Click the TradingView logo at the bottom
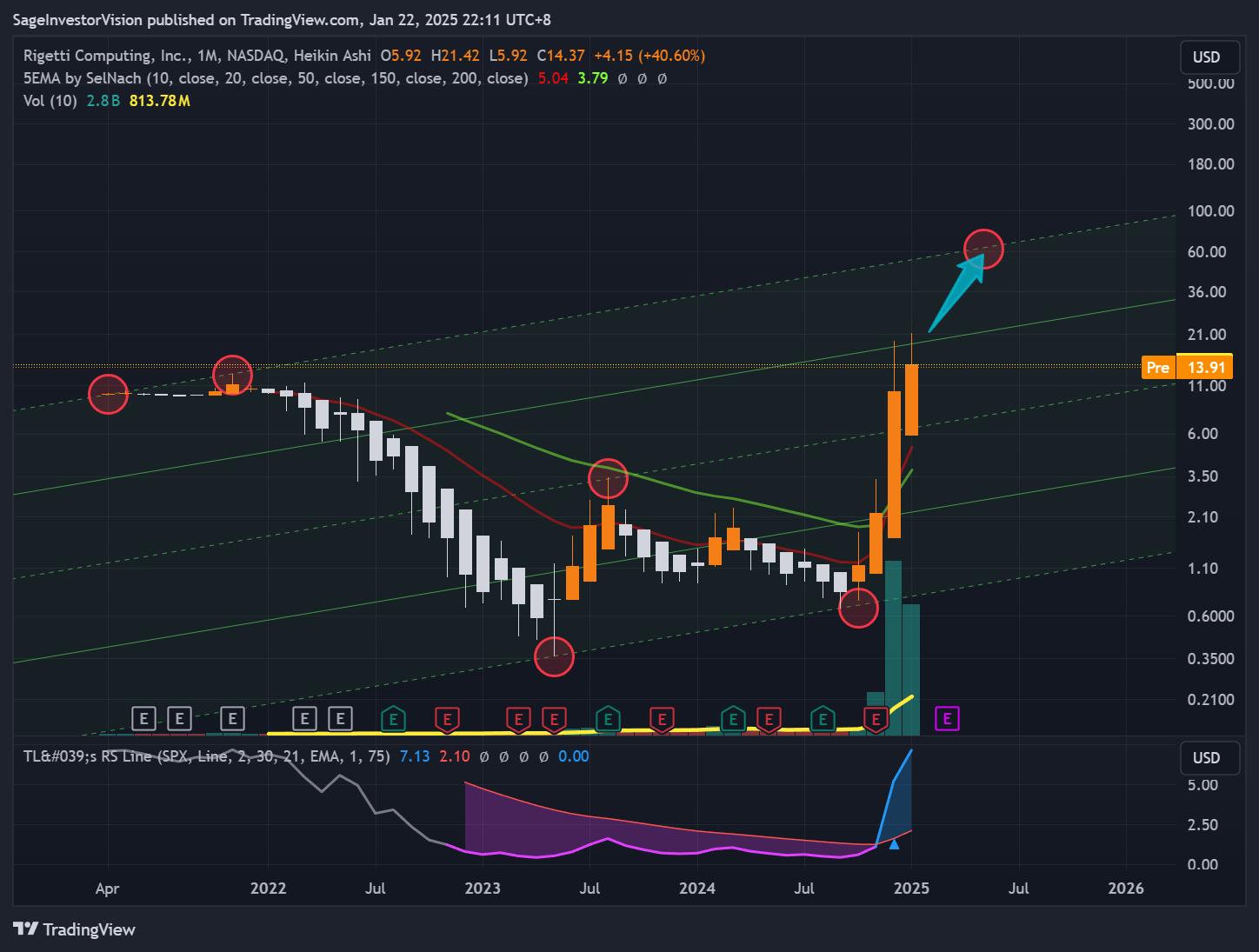 coord(75,929)
